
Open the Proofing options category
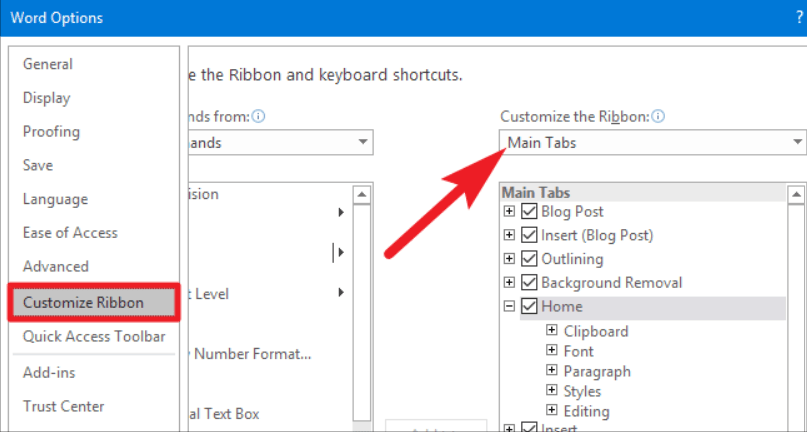(x=51, y=132)
